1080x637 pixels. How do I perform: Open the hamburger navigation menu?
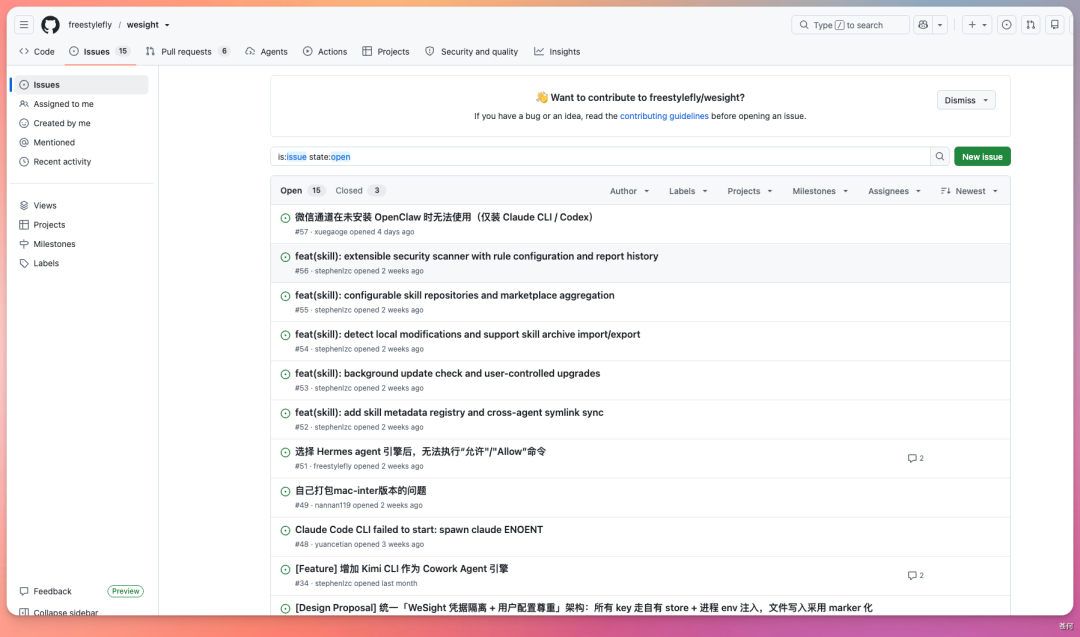point(24,25)
